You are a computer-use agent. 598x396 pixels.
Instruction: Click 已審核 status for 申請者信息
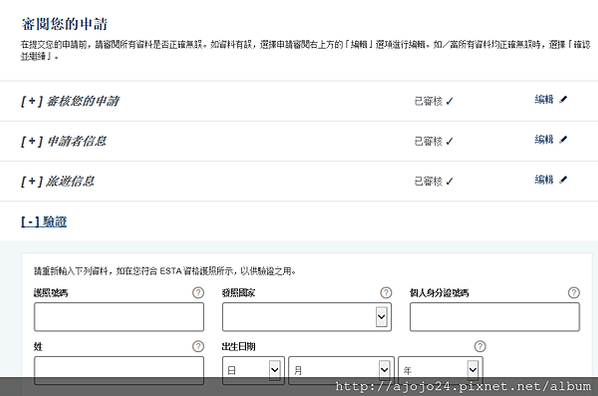[x=434, y=142]
